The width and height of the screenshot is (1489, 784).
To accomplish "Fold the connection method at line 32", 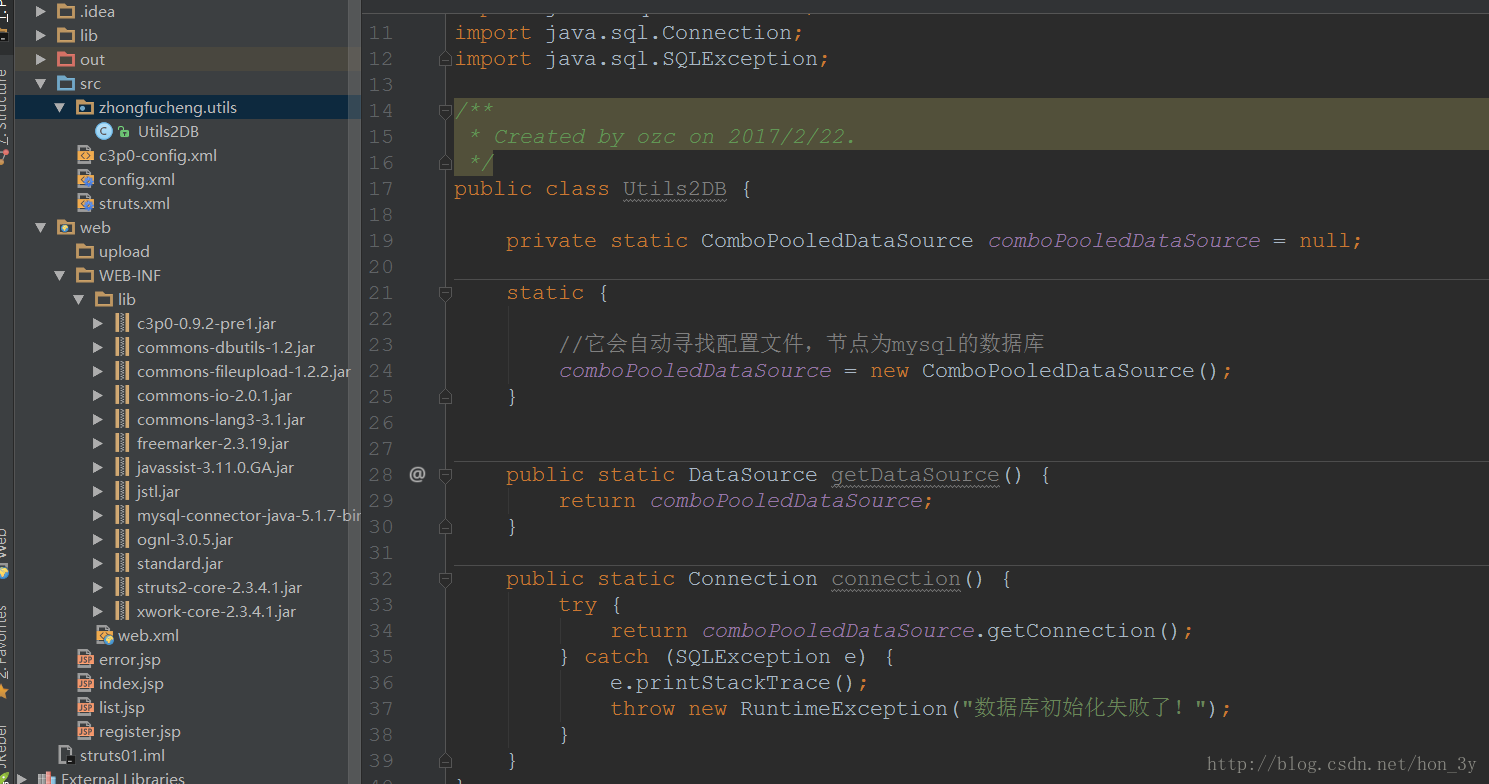I will [445, 579].
